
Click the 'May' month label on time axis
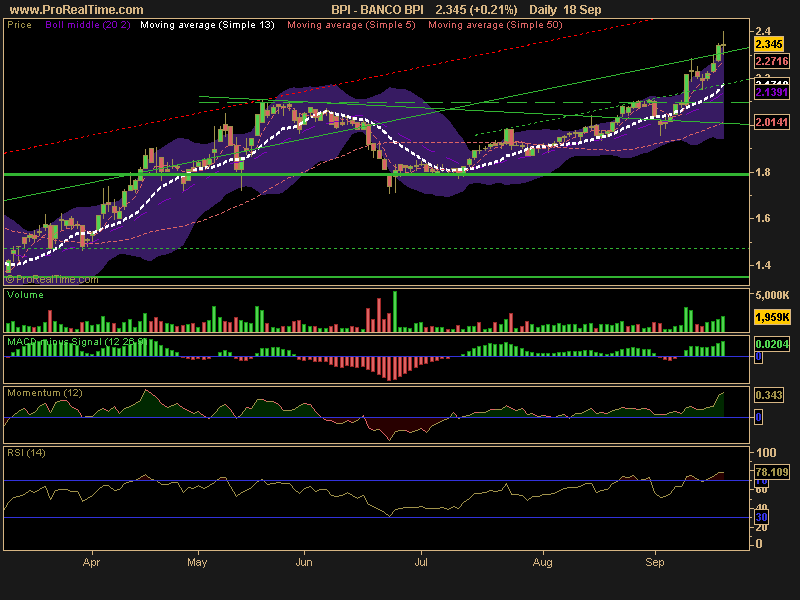197,562
